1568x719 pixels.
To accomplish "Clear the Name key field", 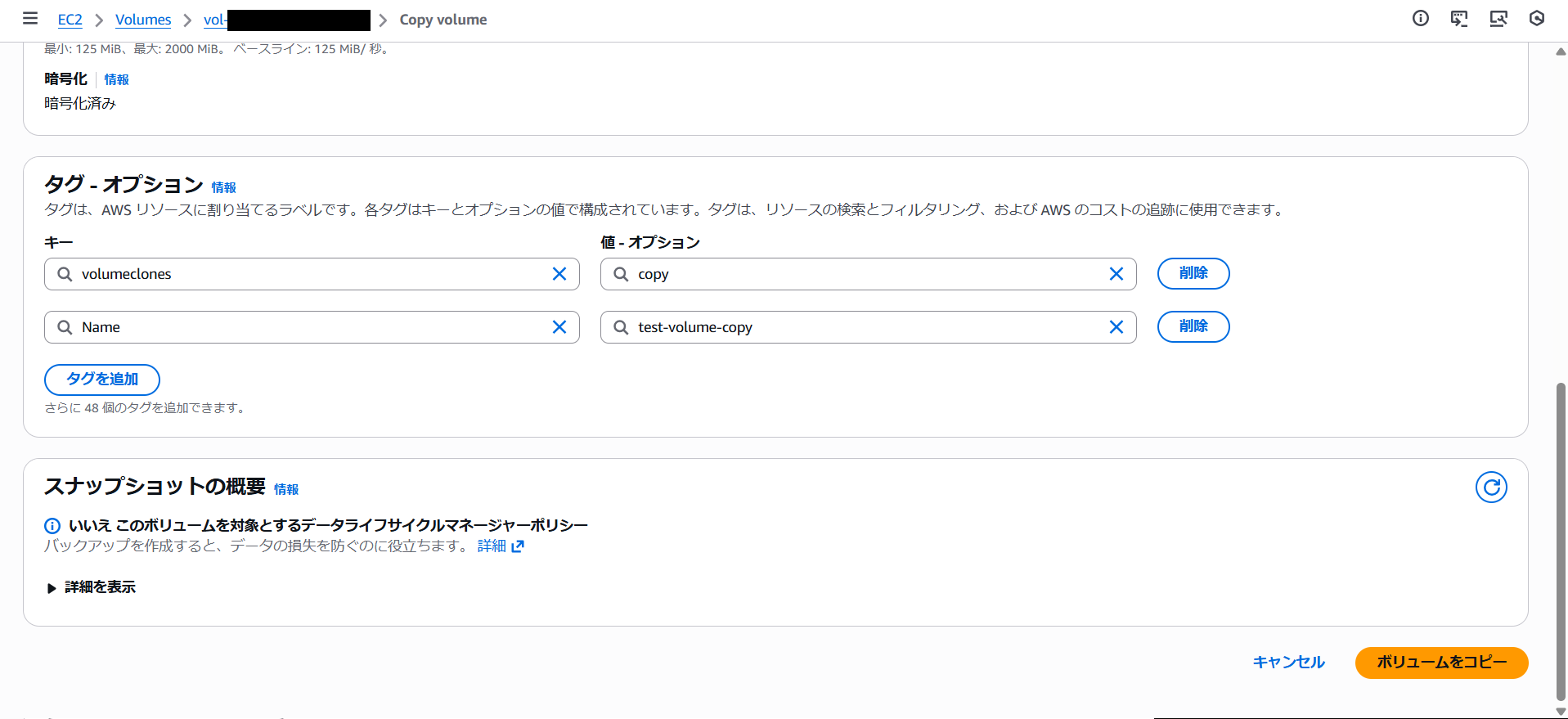I will coord(559,327).
